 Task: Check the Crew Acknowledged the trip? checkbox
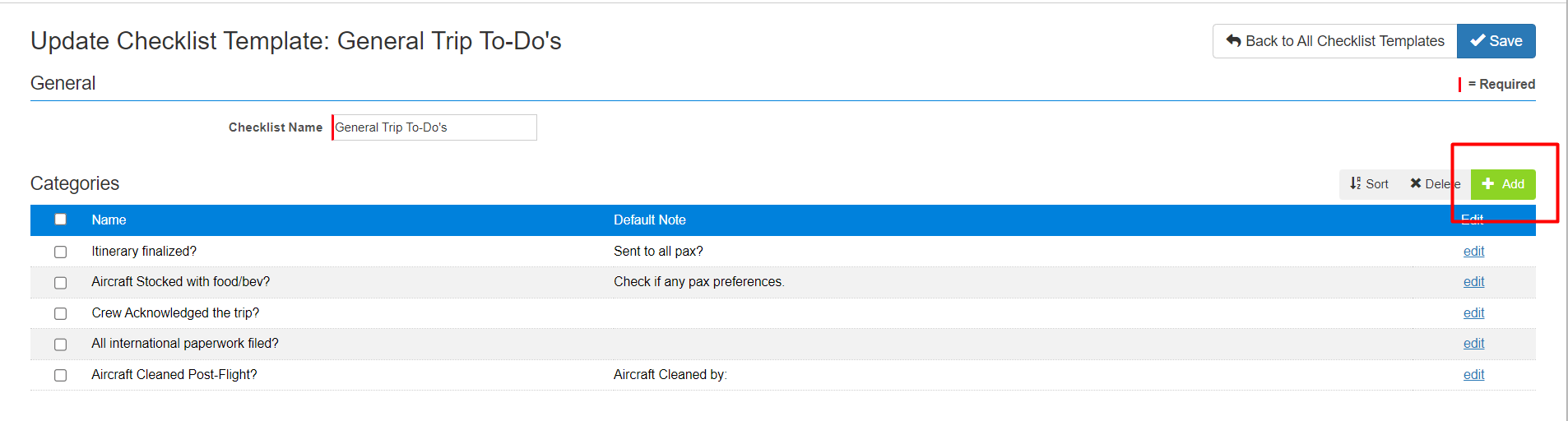point(60,313)
